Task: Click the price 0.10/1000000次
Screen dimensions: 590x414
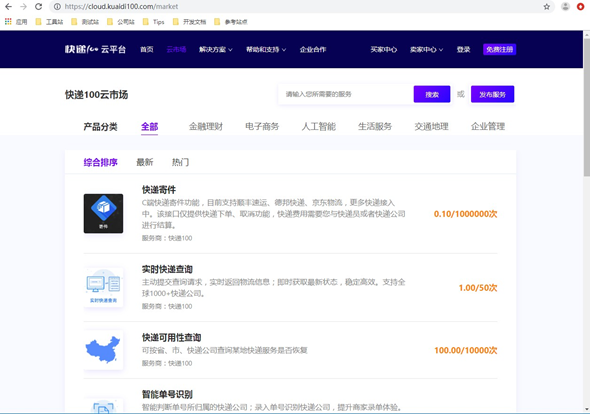Action: 465,214
